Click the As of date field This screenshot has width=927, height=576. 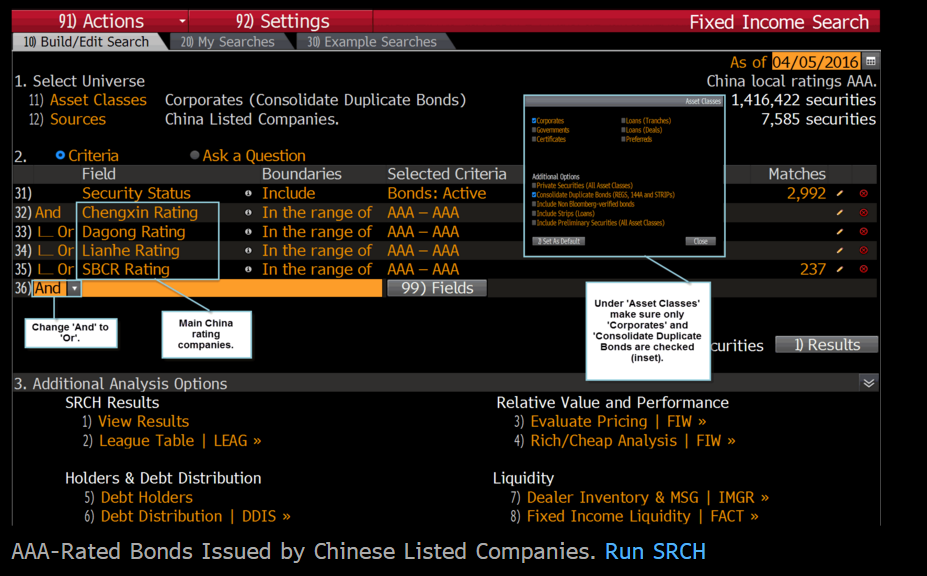click(x=816, y=62)
